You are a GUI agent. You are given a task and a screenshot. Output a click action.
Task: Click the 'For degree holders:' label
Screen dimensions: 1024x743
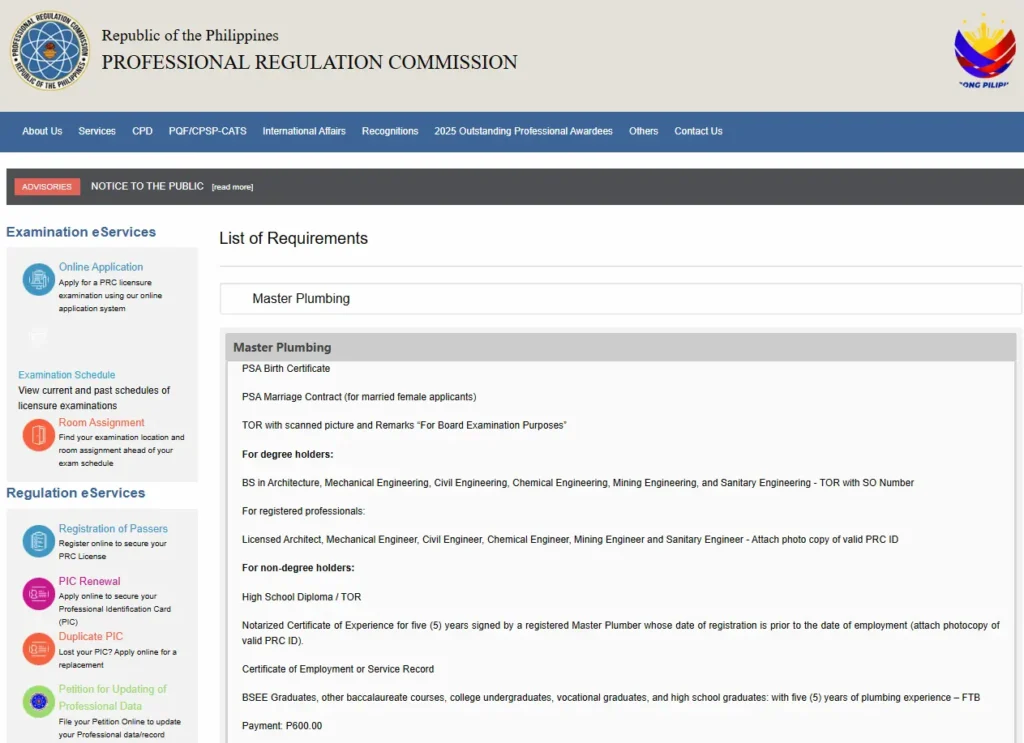(287, 454)
